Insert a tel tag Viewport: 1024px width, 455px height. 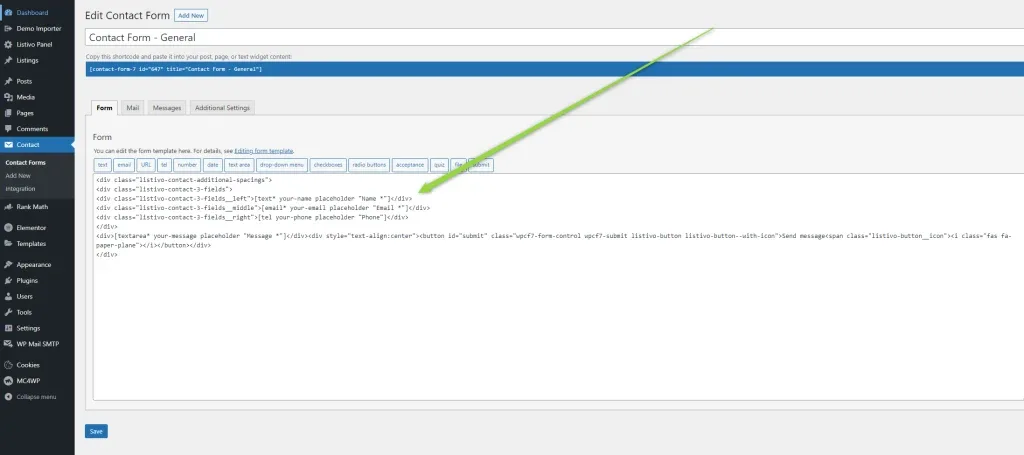pos(165,165)
